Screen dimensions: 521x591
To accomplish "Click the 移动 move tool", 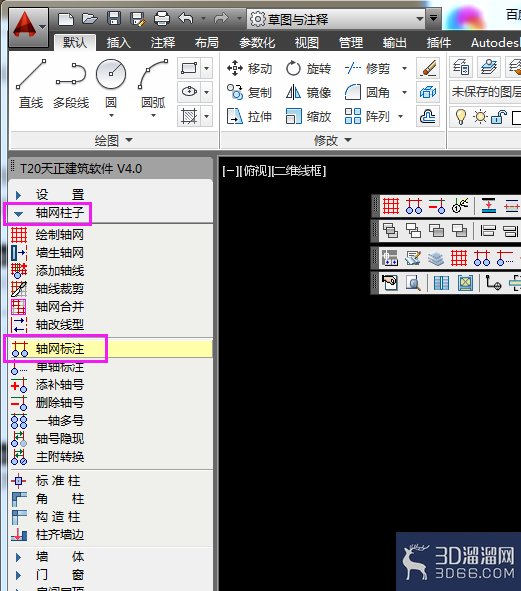I will [x=250, y=69].
